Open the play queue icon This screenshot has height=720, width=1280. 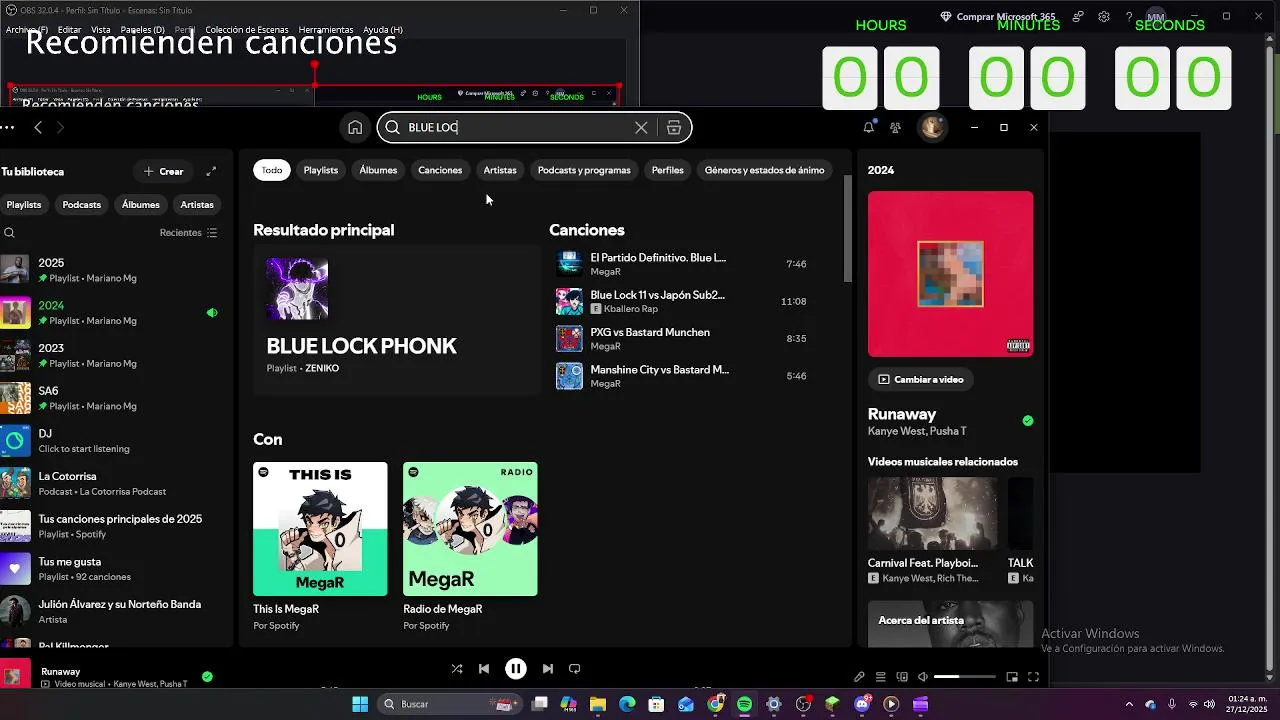[x=881, y=677]
